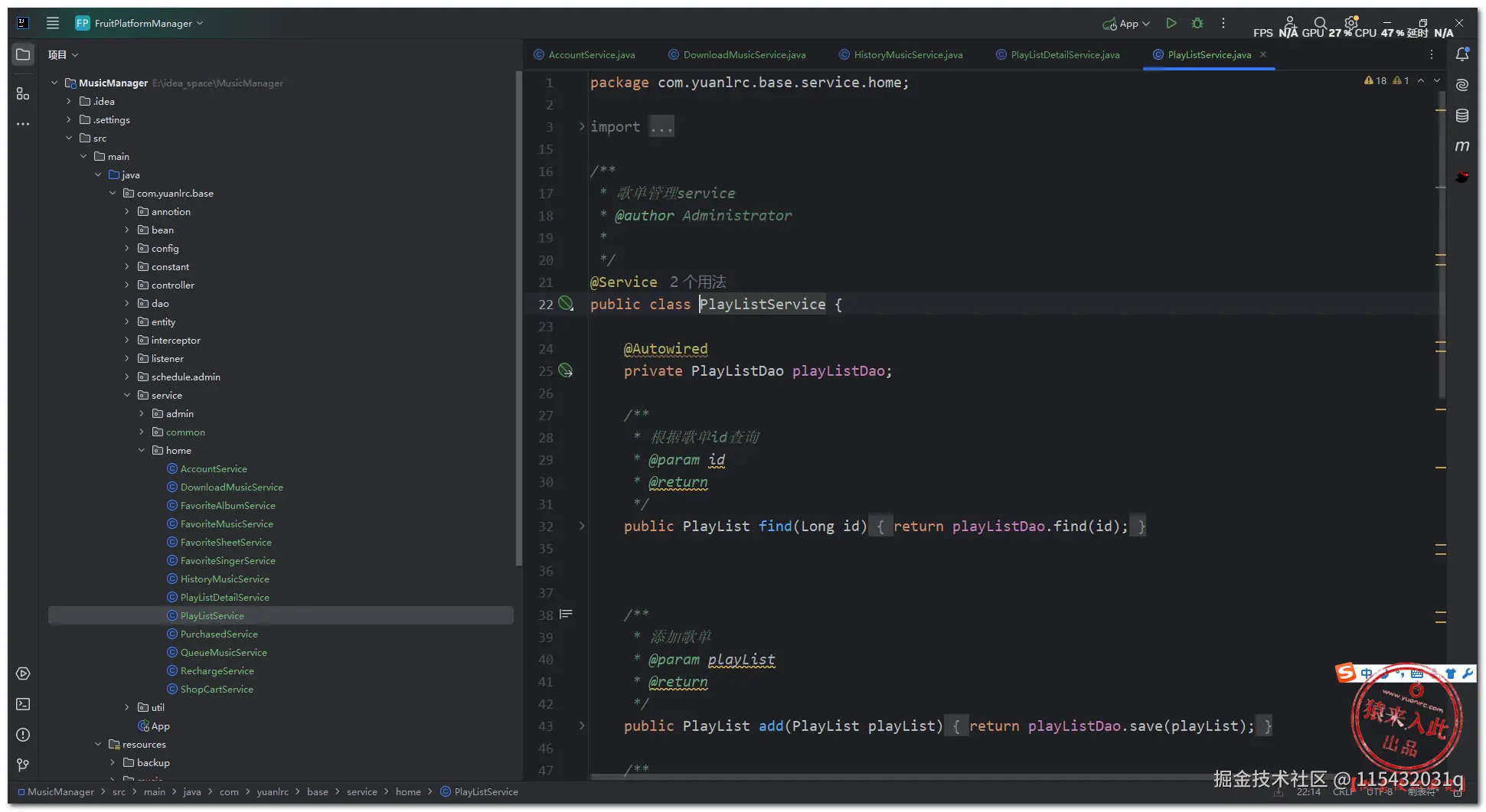The image size is (1486, 812).
Task: Collapse the service package
Action: [x=127, y=395]
